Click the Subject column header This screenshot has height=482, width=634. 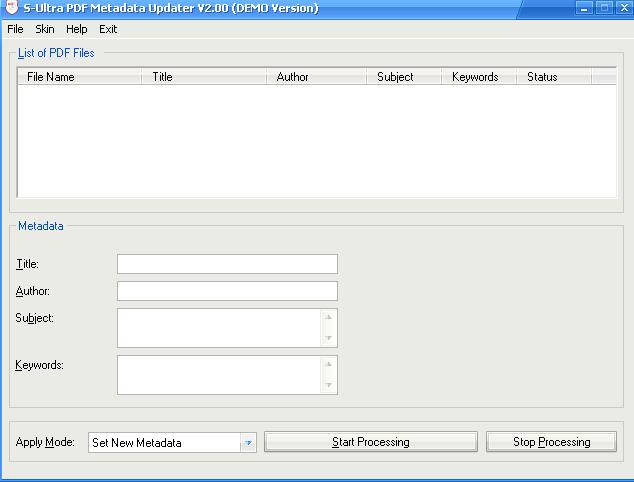(404, 77)
